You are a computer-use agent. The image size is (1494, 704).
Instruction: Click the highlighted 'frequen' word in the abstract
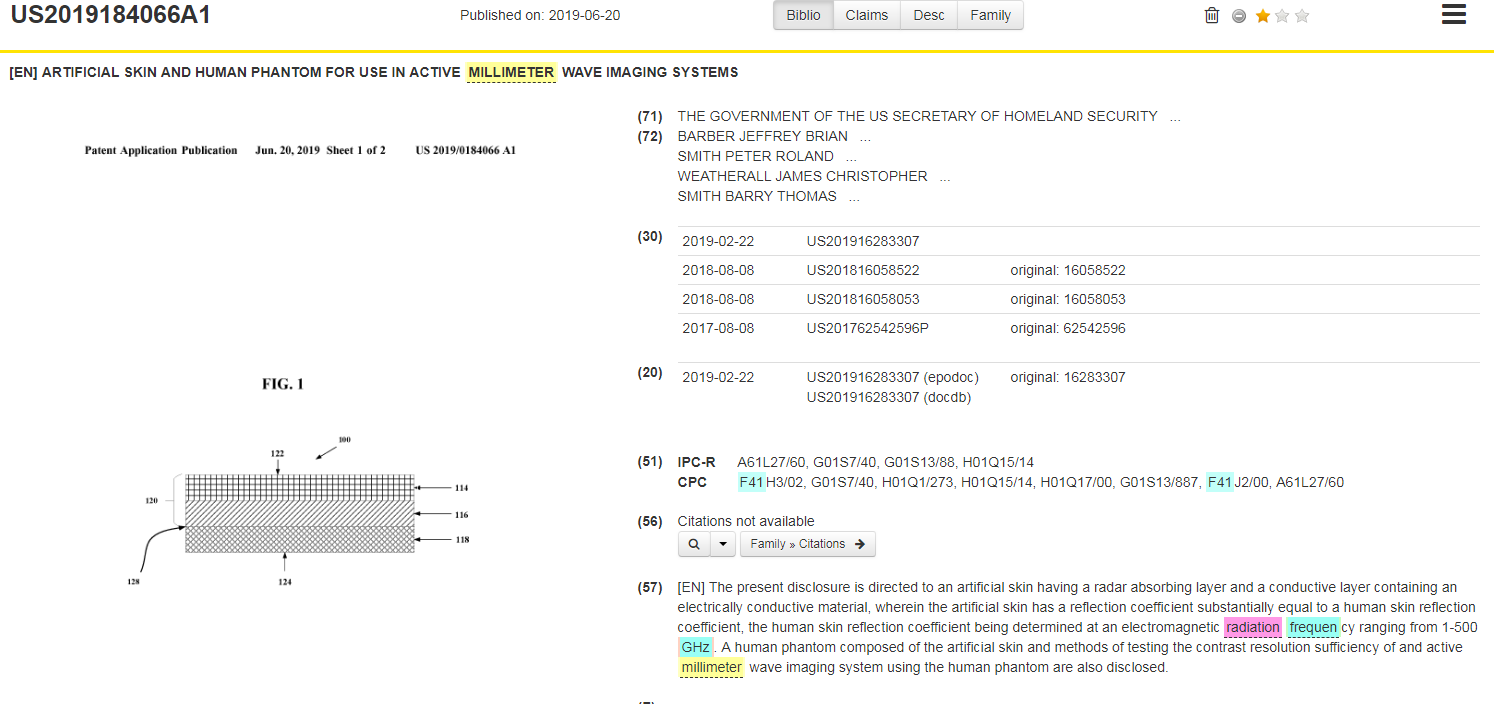tap(1313, 627)
